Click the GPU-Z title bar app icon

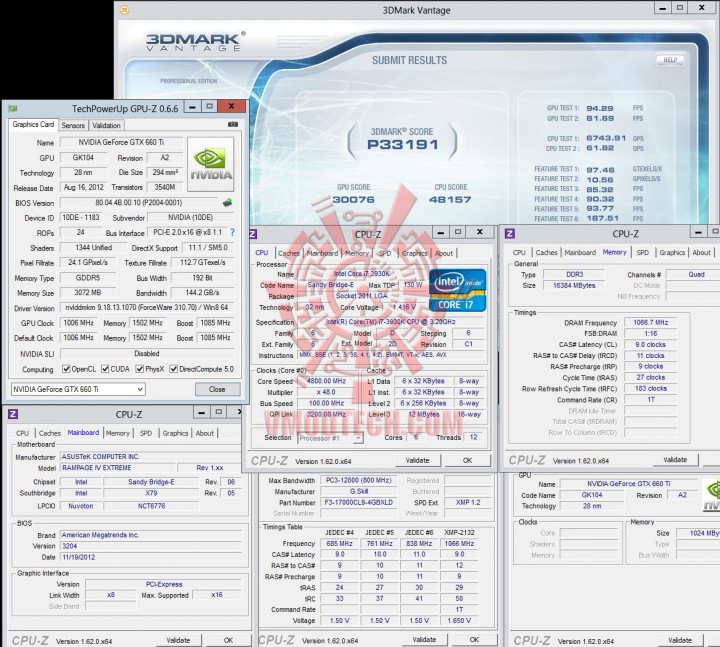(13, 108)
